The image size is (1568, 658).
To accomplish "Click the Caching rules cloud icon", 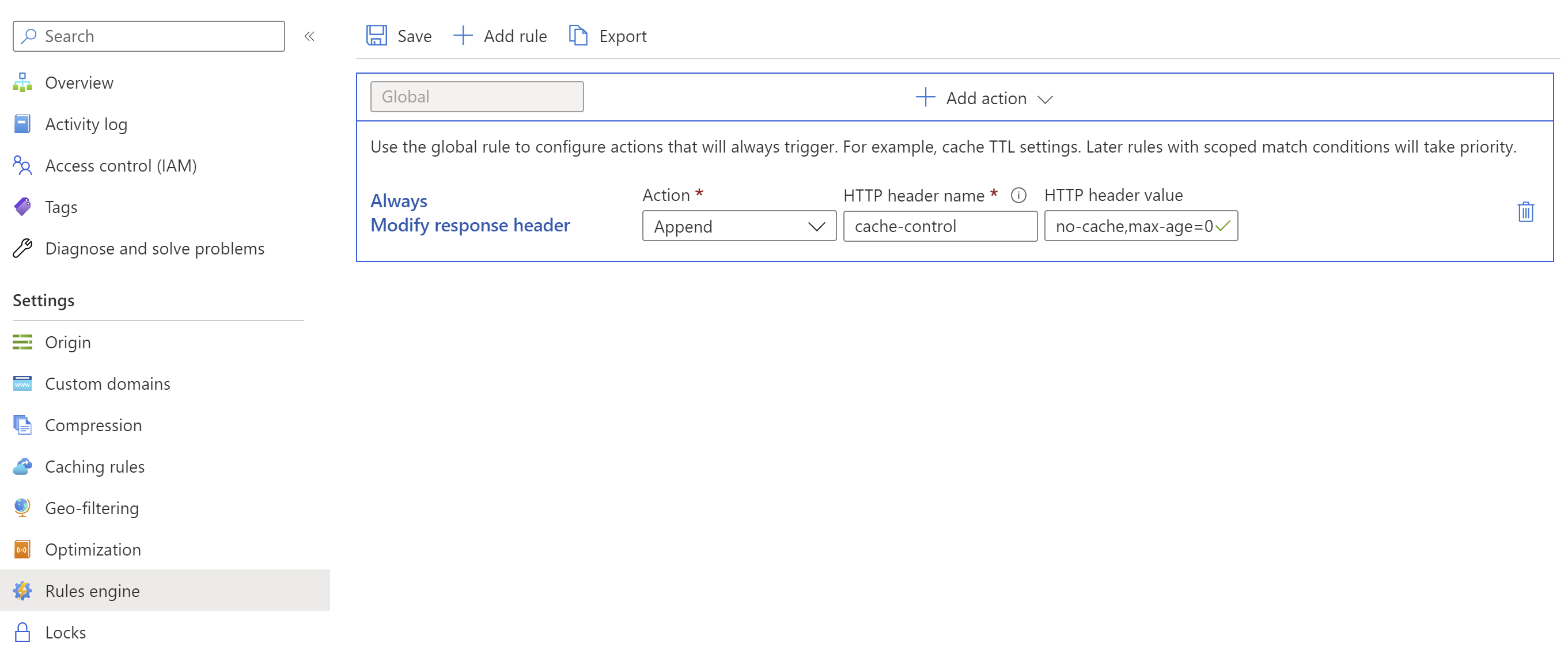I will 22,466.
